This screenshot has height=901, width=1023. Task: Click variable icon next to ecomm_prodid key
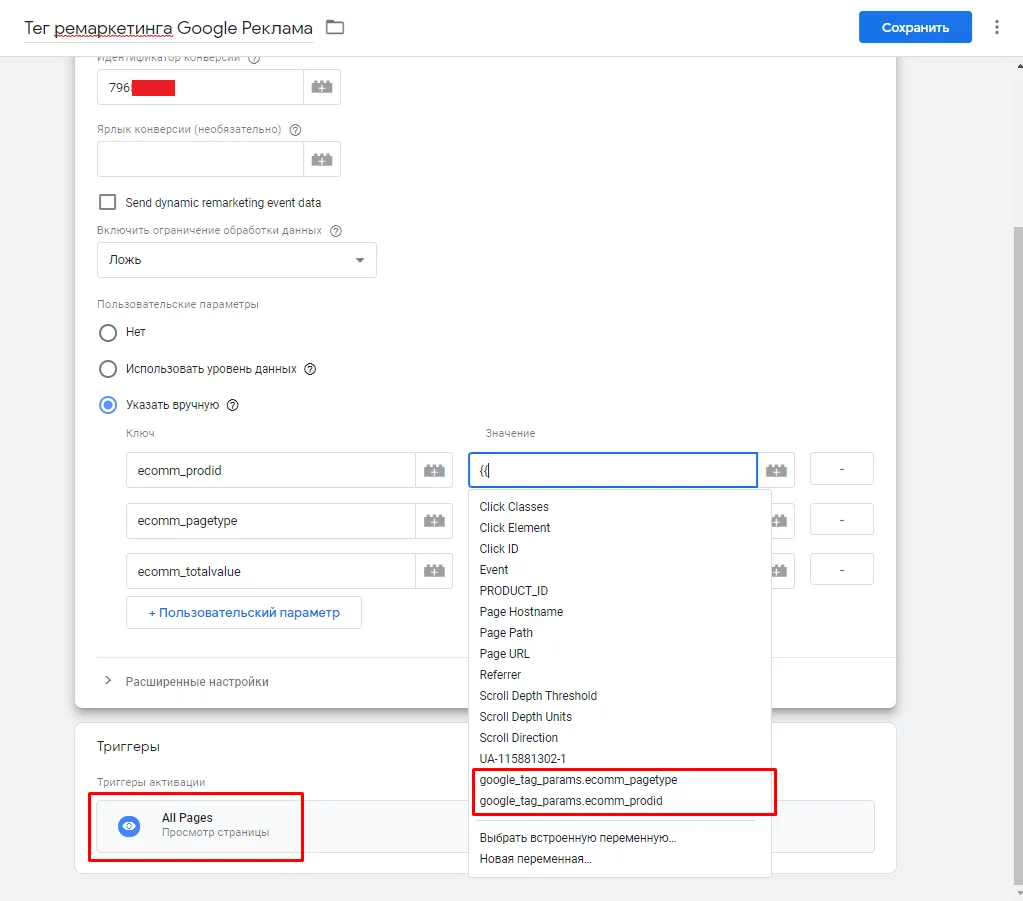tap(434, 470)
